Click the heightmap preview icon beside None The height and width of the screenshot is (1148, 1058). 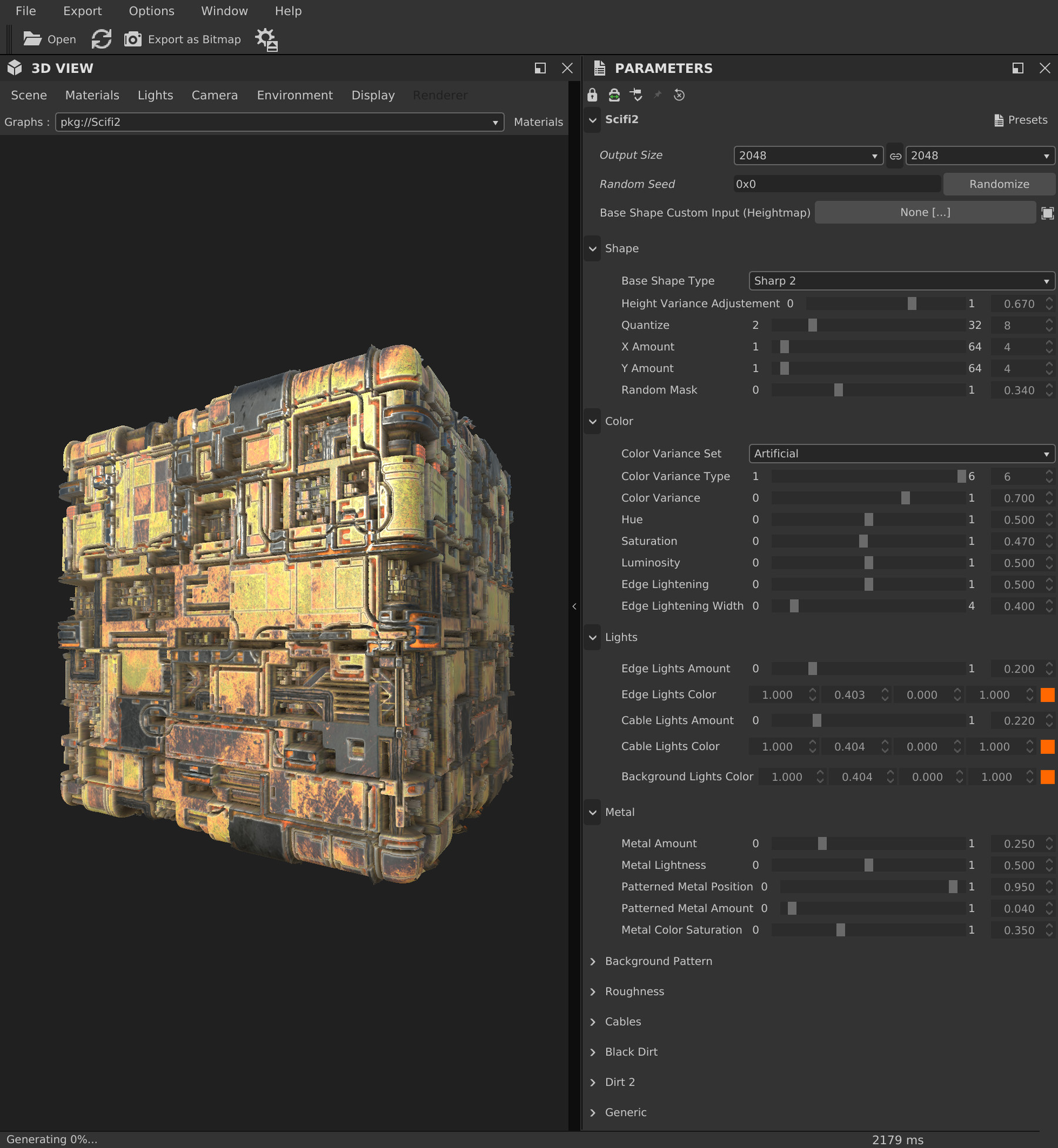(1048, 212)
